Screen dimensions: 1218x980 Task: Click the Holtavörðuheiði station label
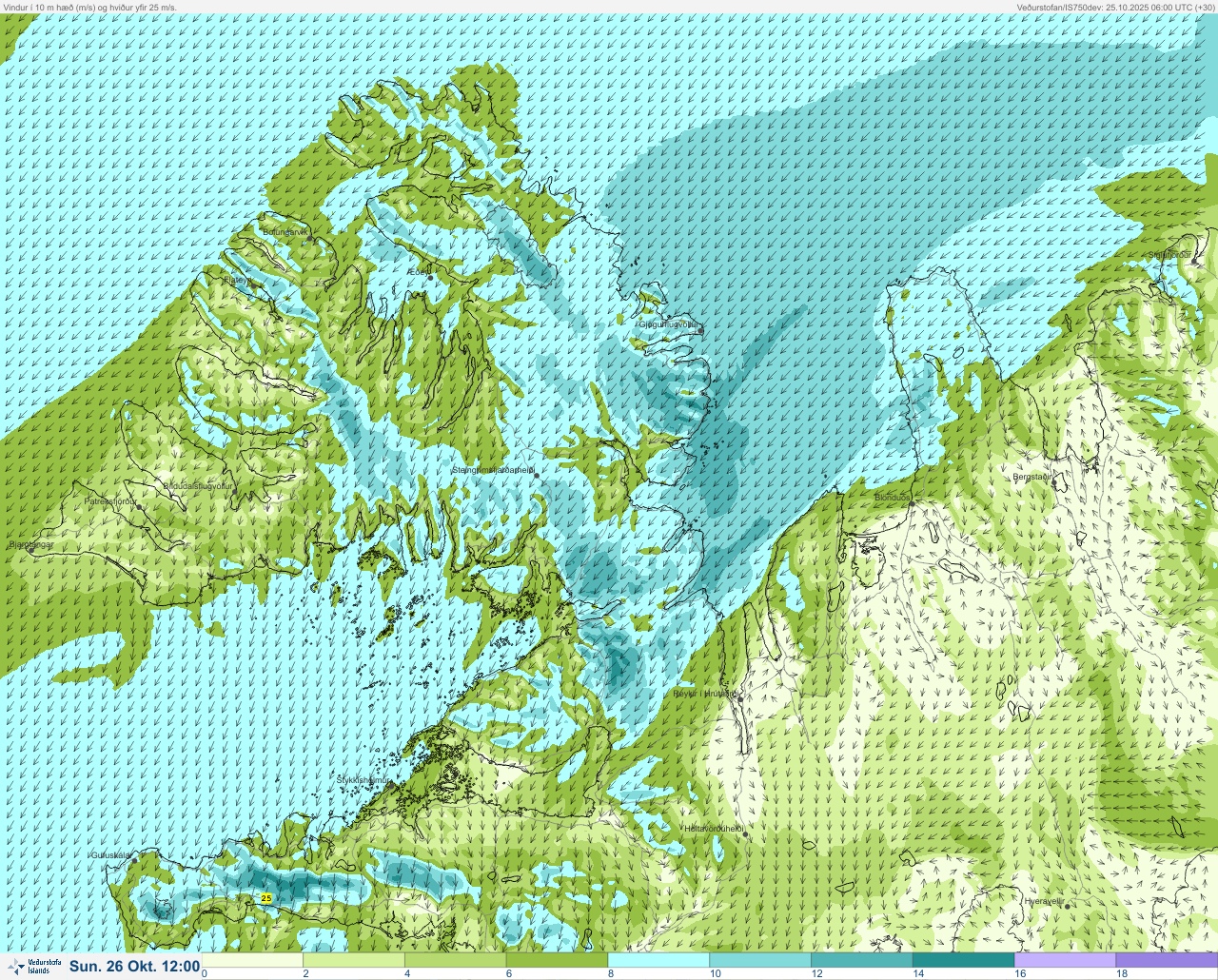pos(714,829)
